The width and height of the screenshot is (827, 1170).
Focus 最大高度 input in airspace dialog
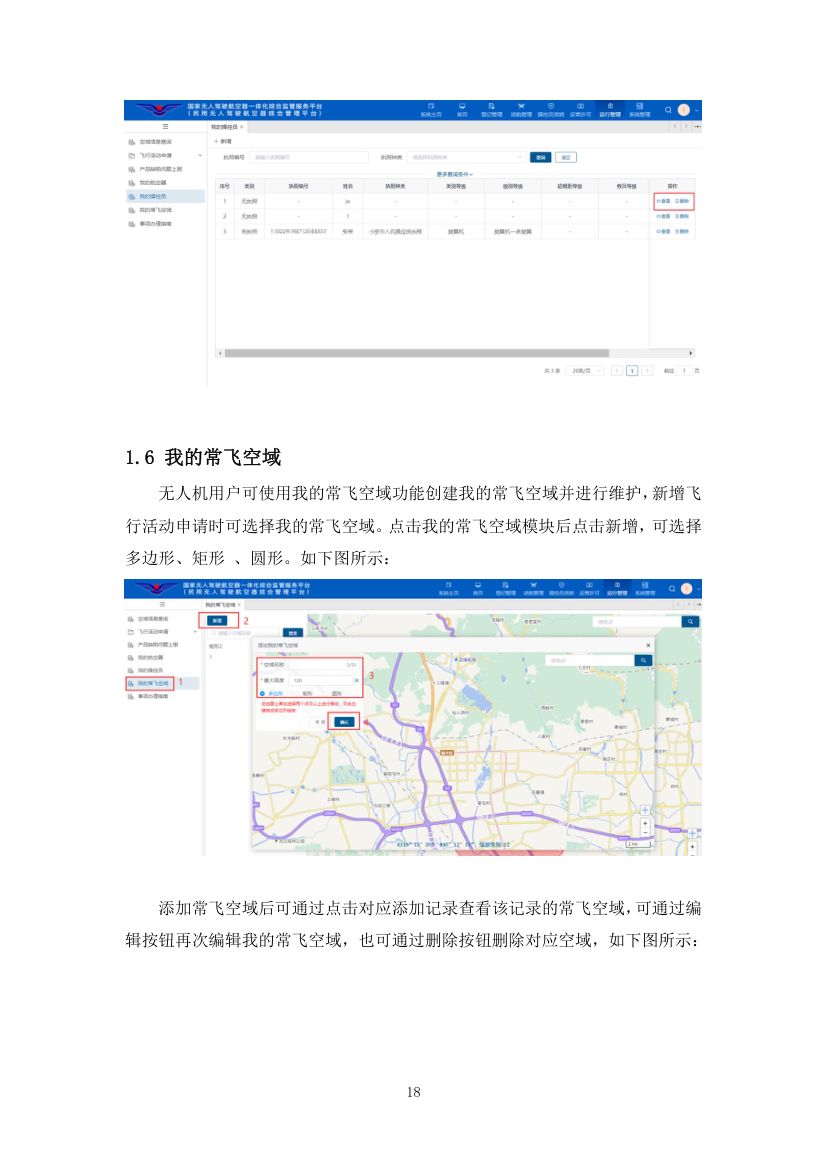click(x=321, y=681)
